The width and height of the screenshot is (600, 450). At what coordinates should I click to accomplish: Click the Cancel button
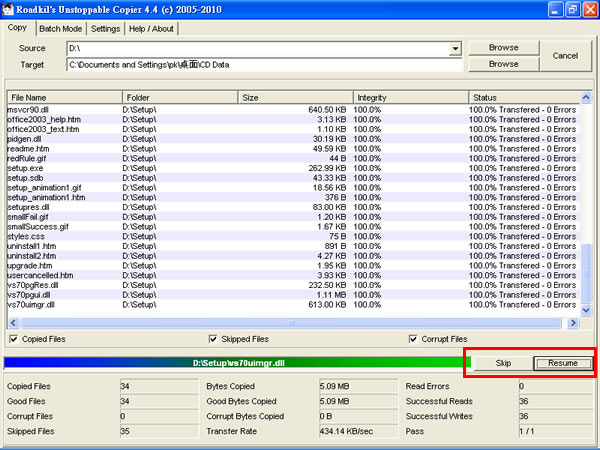click(x=565, y=56)
